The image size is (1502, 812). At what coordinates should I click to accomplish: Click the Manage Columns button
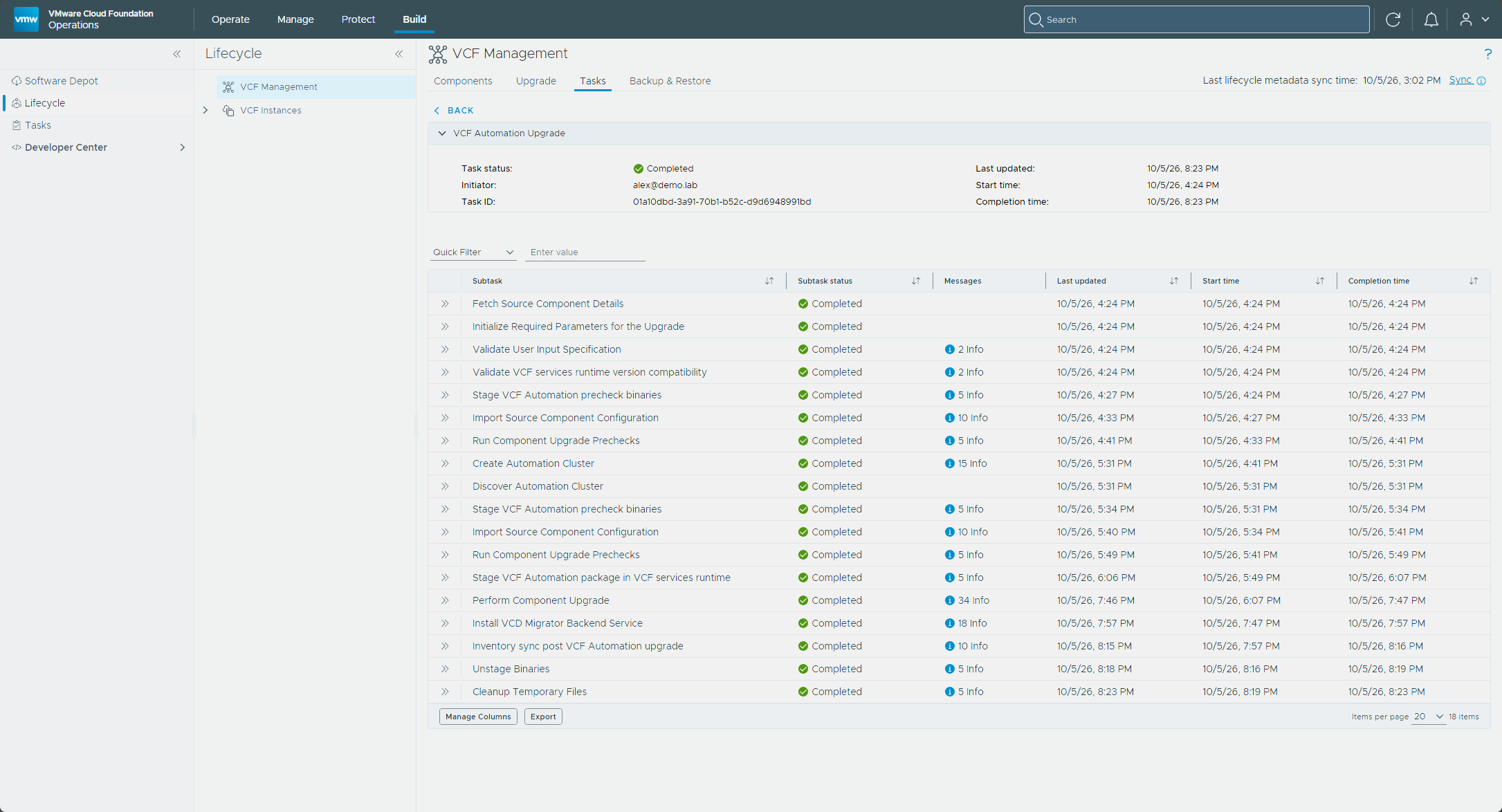tap(478, 717)
